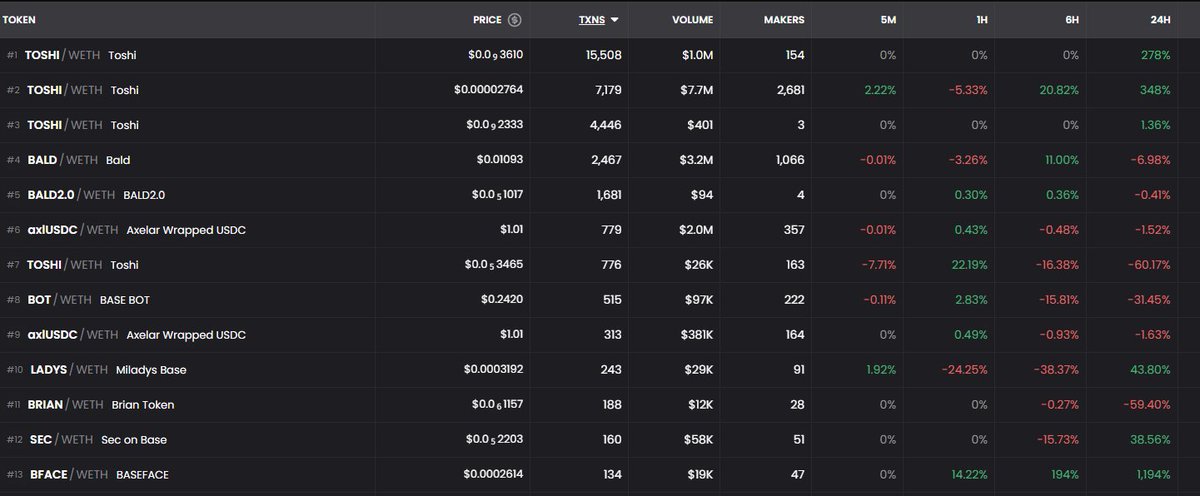1200x496 pixels.
Task: Click the 24H change -60.17%
Action: (x=1147, y=265)
